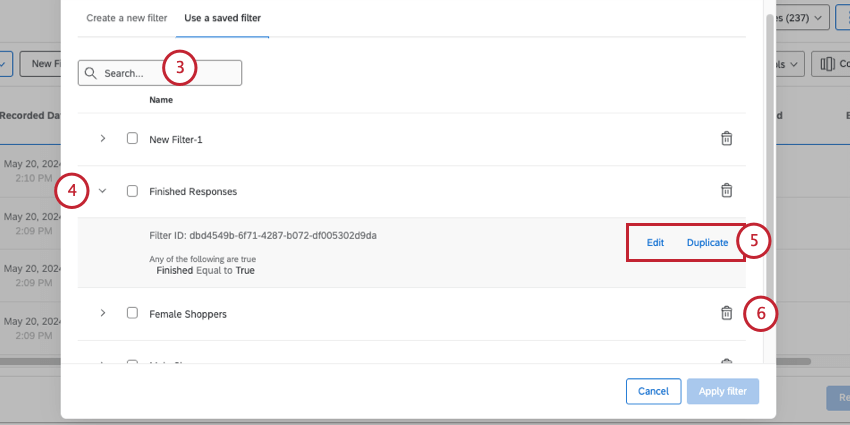This screenshot has height=425, width=850.
Task: Delete the New Filter-1 saved filter
Action: click(726, 138)
